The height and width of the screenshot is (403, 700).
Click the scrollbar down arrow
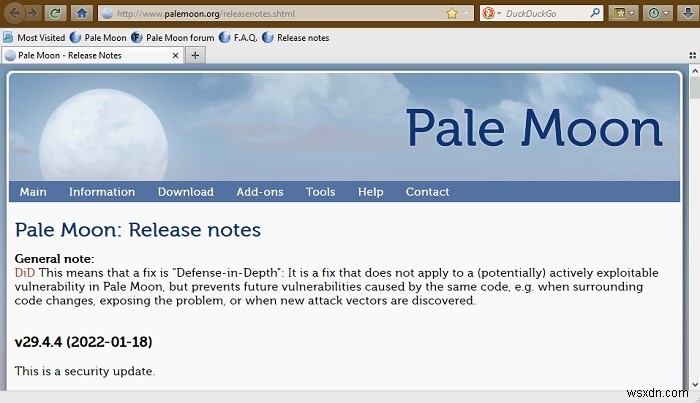pyautogui.click(x=695, y=384)
